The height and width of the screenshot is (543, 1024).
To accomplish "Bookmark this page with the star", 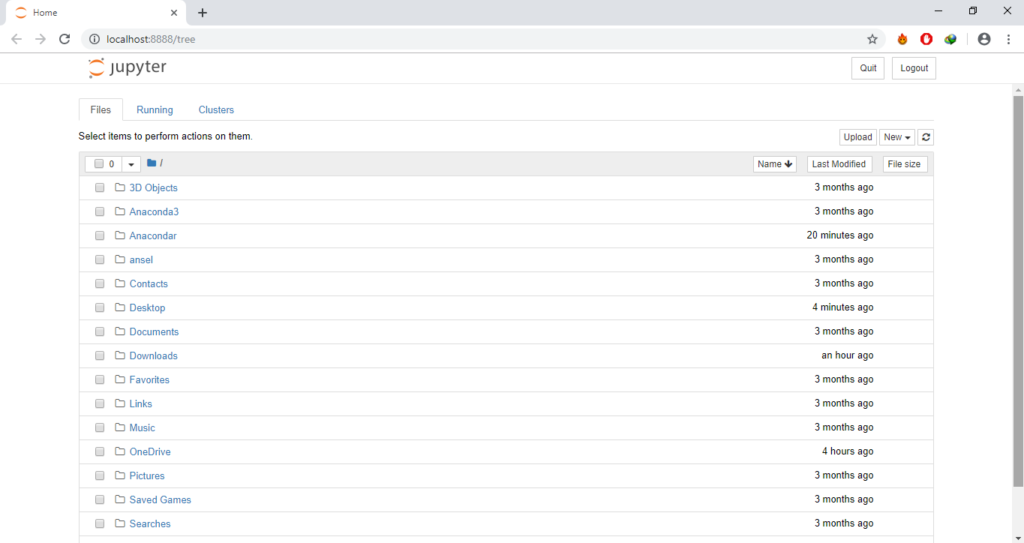I will tap(872, 39).
